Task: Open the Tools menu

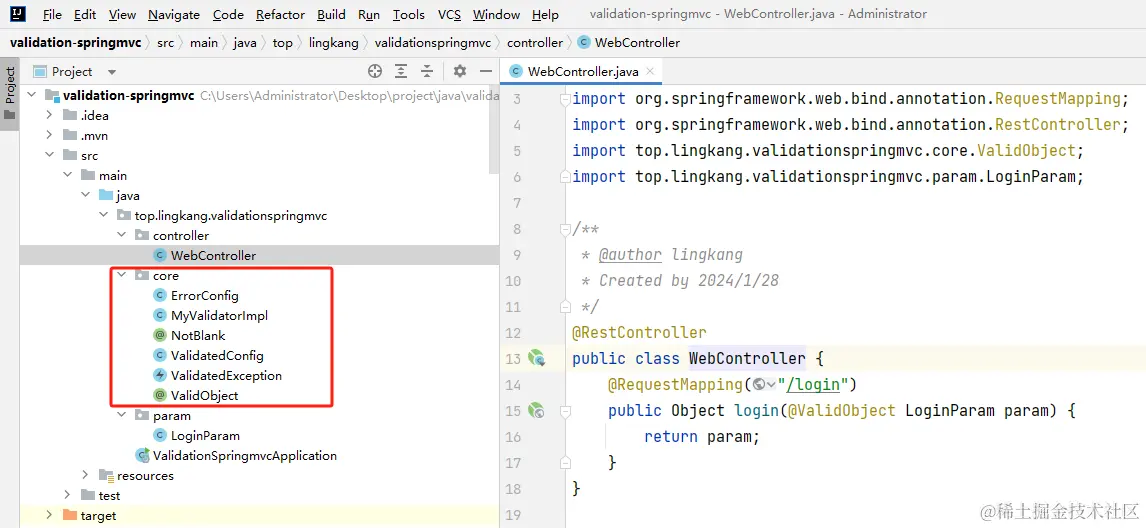Action: point(409,15)
